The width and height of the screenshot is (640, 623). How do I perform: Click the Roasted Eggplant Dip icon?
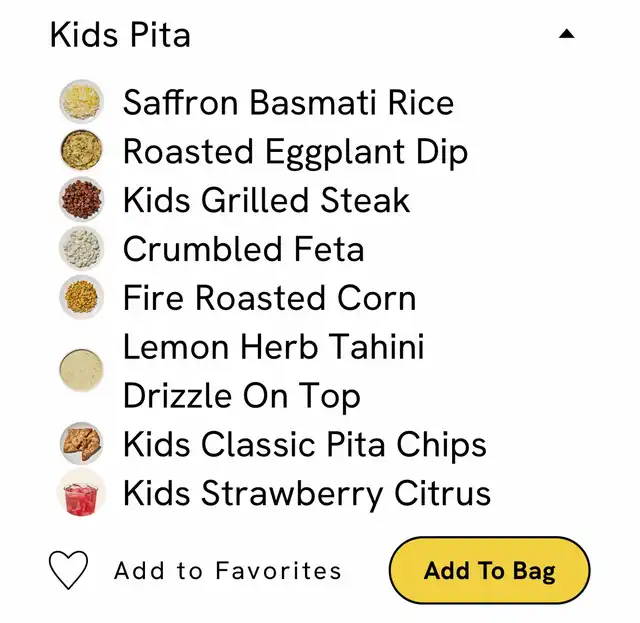coord(81,151)
